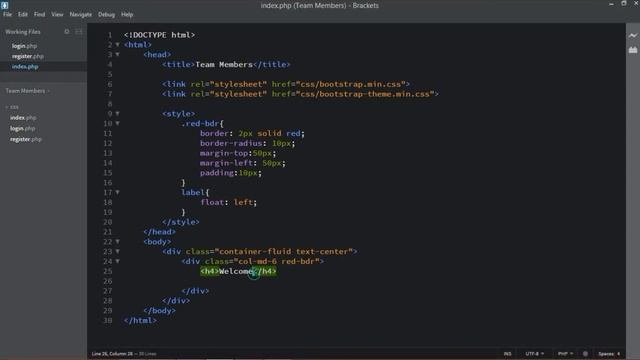
Task: Collapse the col-md-6 div fold on line 24
Action: pos(118,261)
